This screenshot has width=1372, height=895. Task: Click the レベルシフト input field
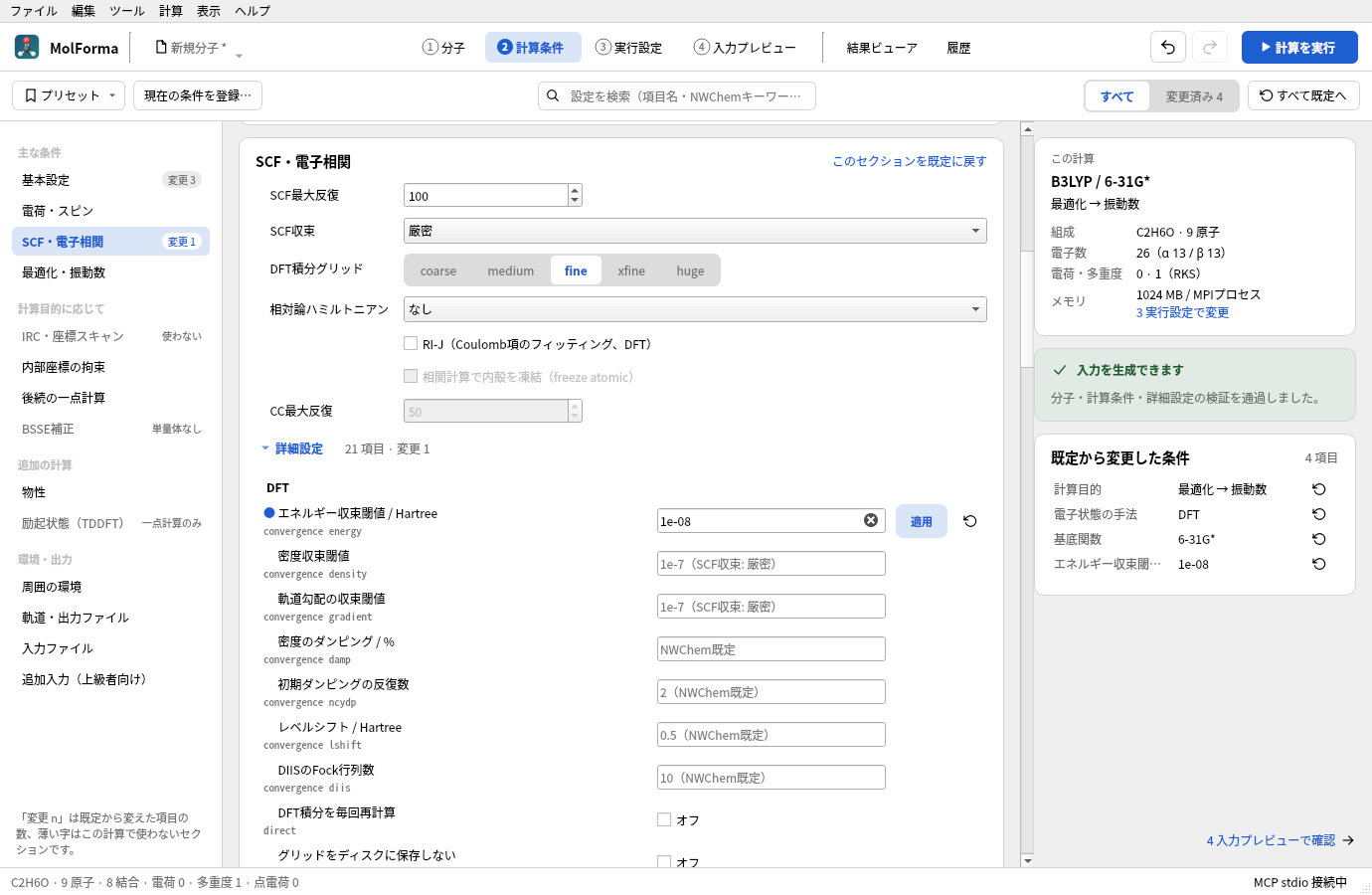point(771,735)
